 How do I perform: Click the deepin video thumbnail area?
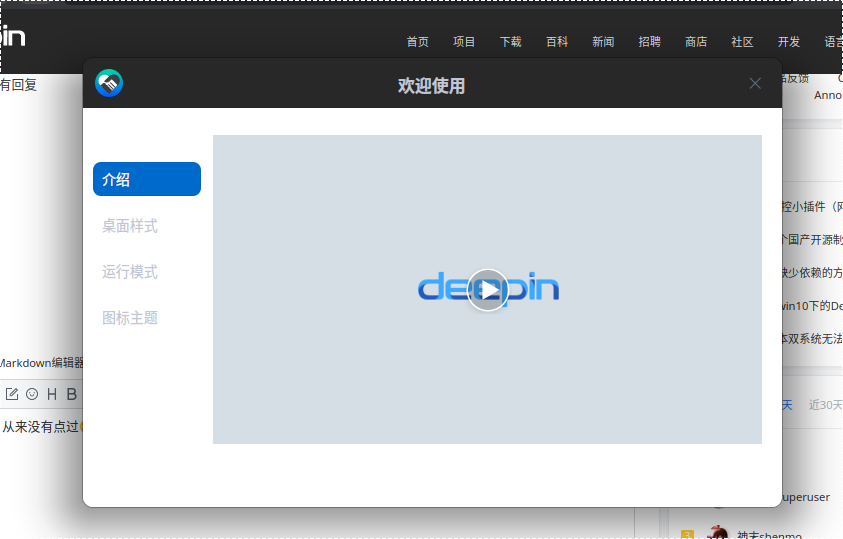pos(487,289)
